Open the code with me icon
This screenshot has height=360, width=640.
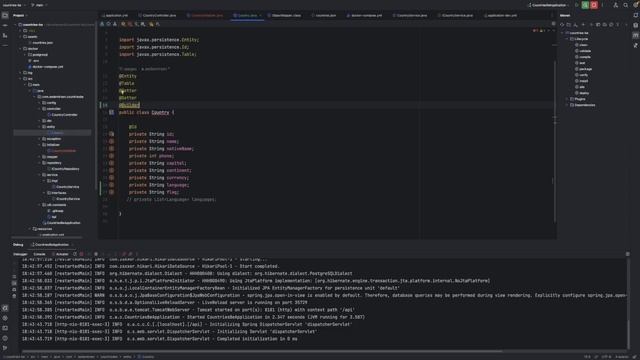point(616,5)
